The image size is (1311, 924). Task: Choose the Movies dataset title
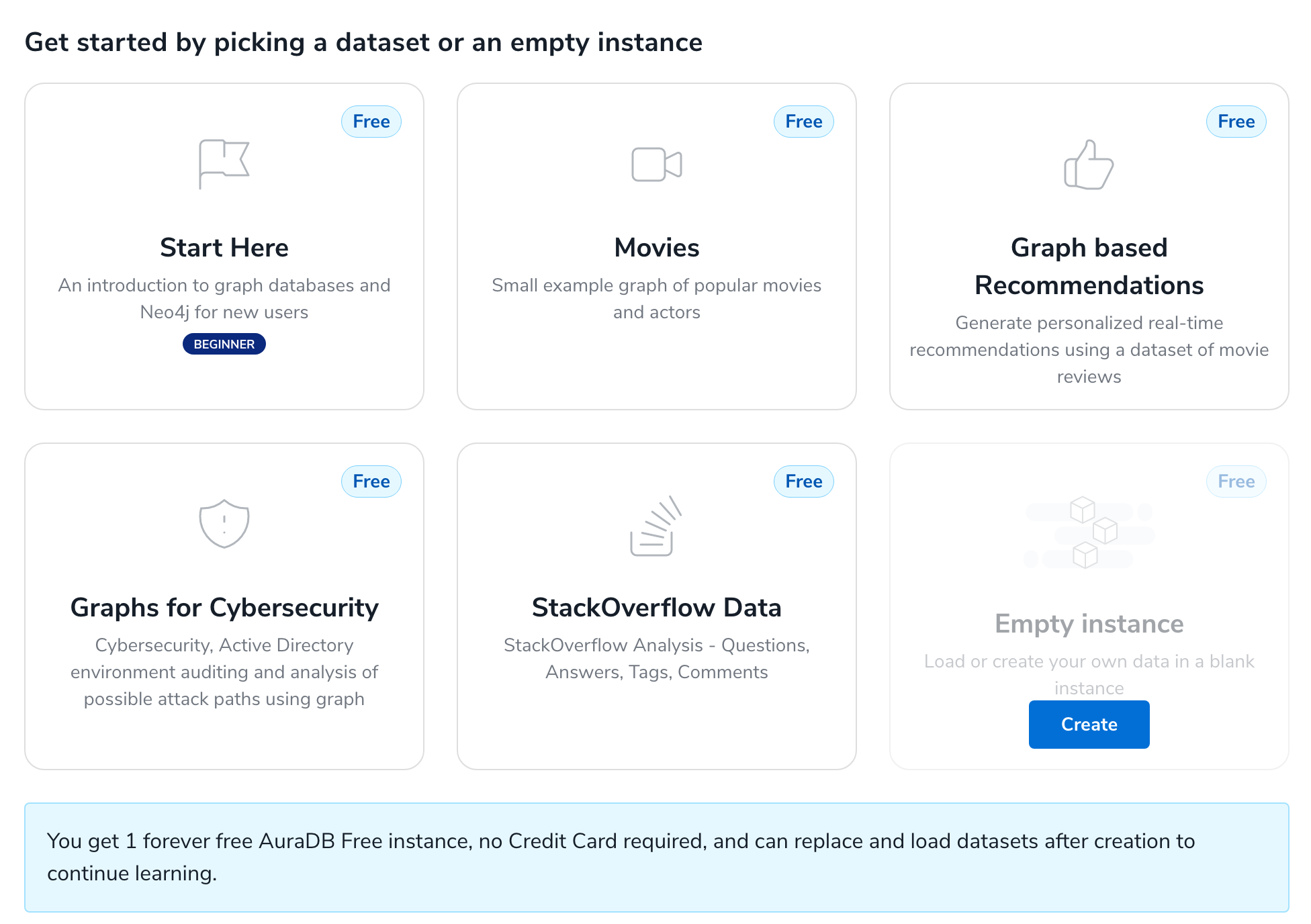coord(656,248)
